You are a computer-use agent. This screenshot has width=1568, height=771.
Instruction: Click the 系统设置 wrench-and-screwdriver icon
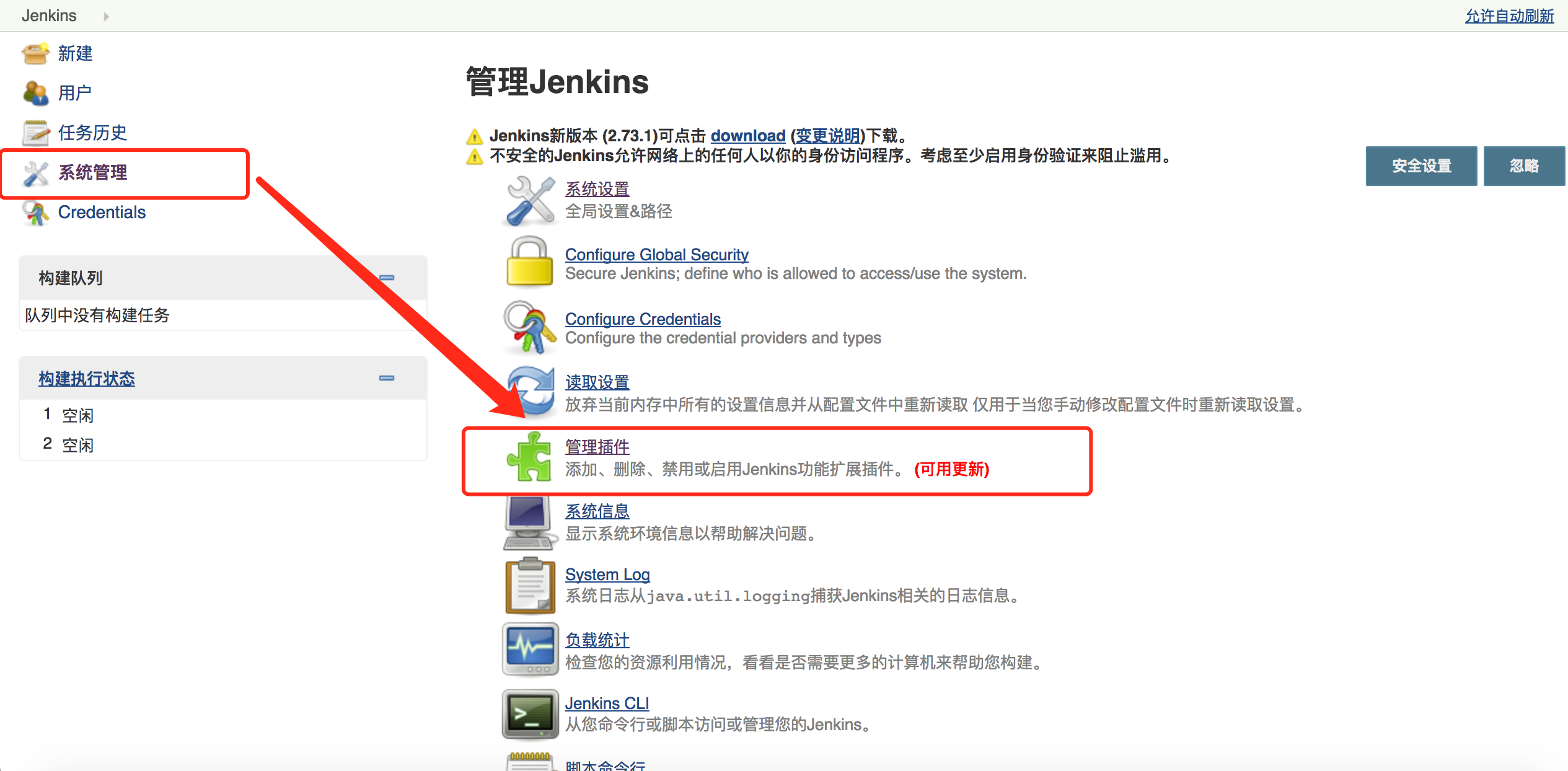pos(530,200)
